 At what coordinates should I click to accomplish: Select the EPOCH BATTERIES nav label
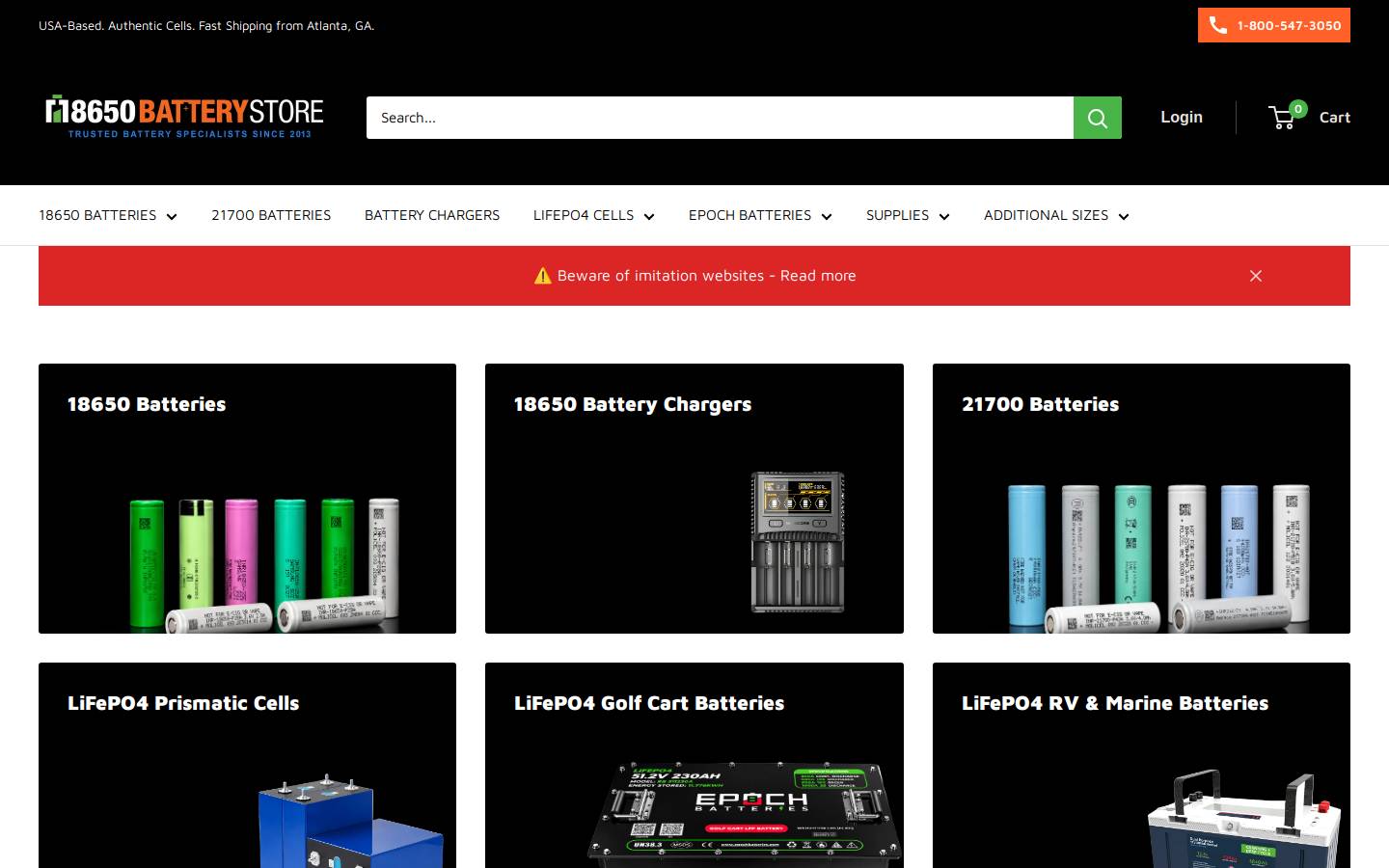(749, 215)
